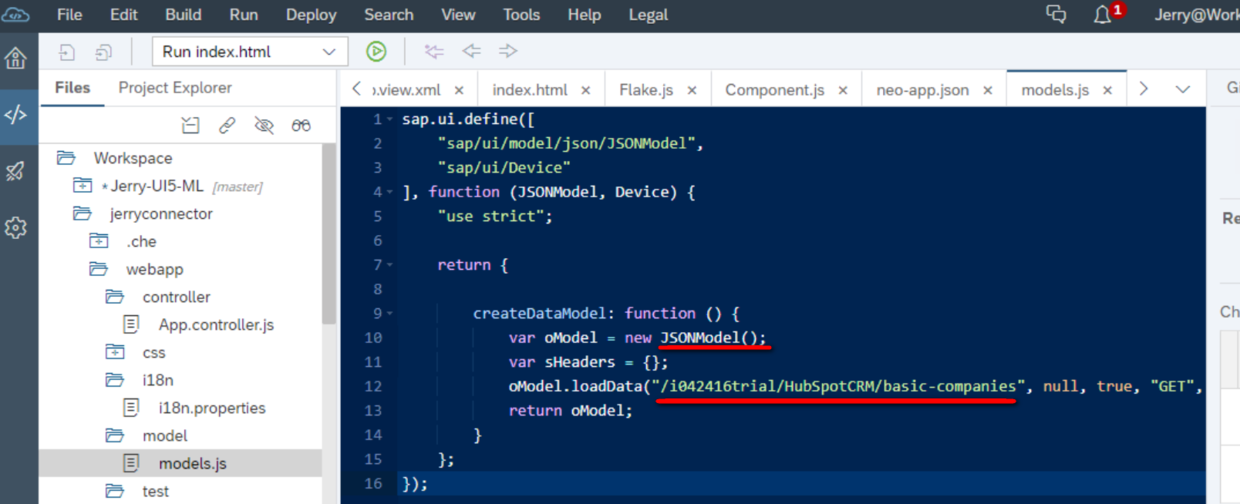Close the Component.js tab
Screen dimensions: 1240x504
(843, 90)
